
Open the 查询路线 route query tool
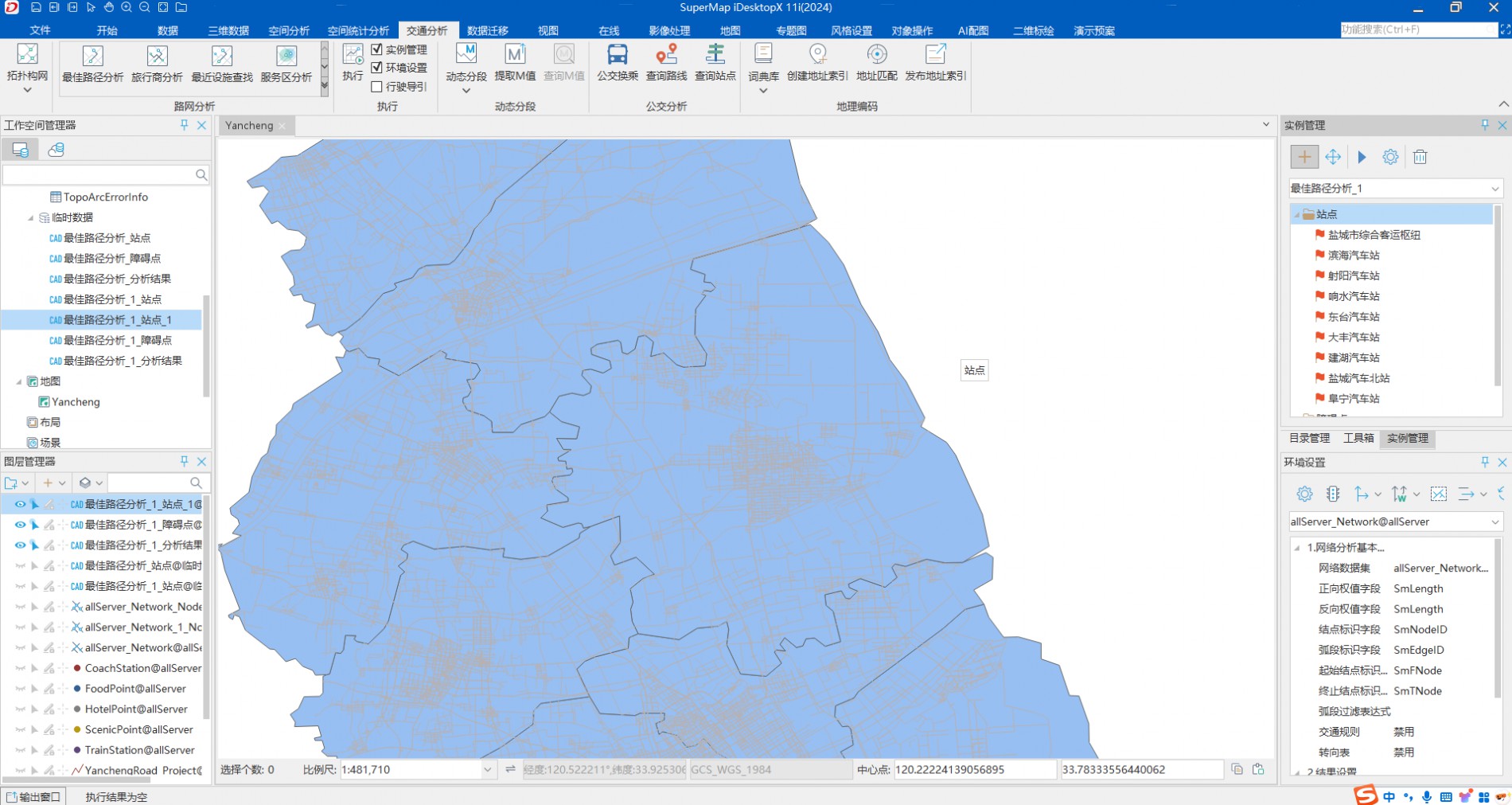point(666,62)
